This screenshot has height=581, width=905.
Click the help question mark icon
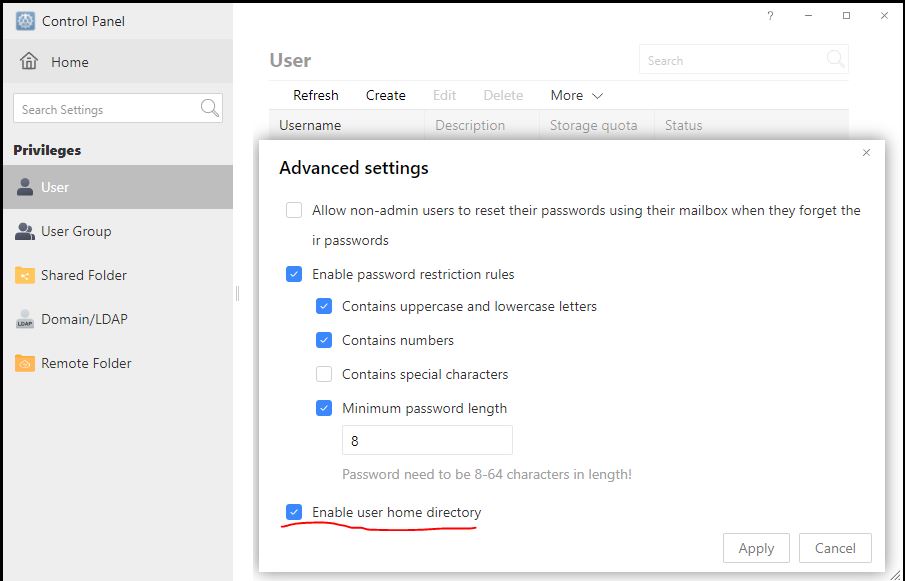pyautogui.click(x=770, y=16)
